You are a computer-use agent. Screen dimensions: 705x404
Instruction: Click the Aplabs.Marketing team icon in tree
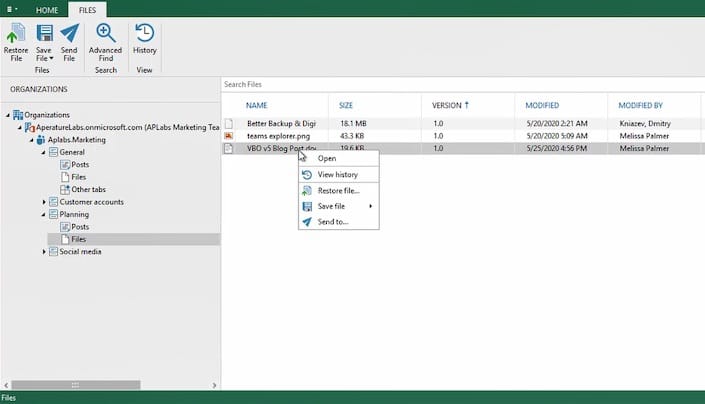(x=40, y=140)
